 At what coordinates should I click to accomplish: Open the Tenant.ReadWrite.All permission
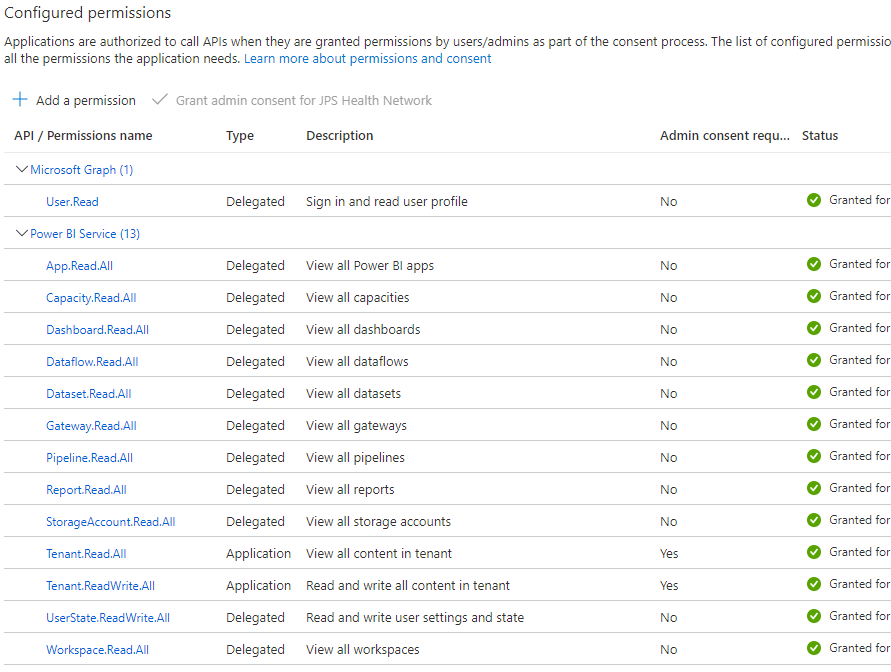tap(101, 586)
